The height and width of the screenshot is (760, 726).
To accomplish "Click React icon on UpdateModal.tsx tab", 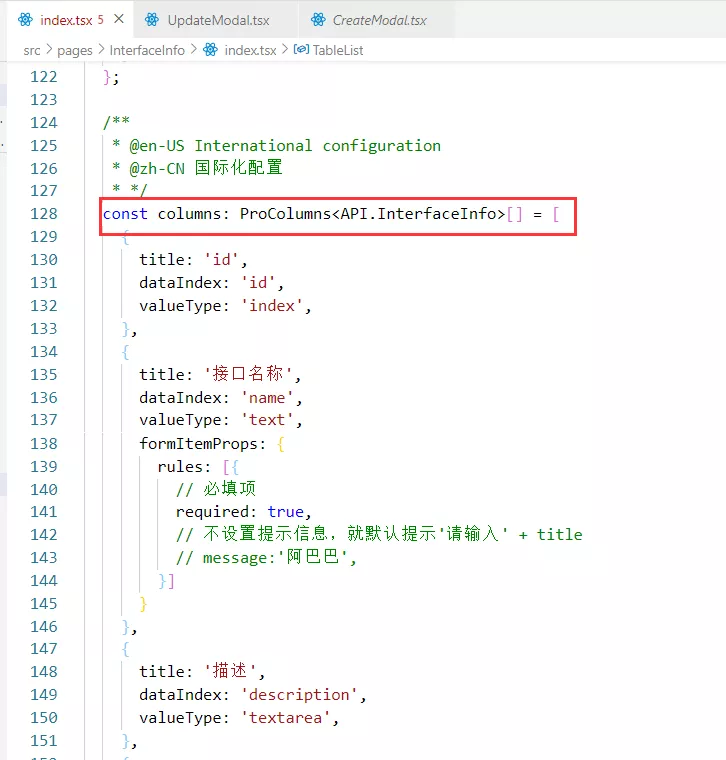I will click(152, 20).
